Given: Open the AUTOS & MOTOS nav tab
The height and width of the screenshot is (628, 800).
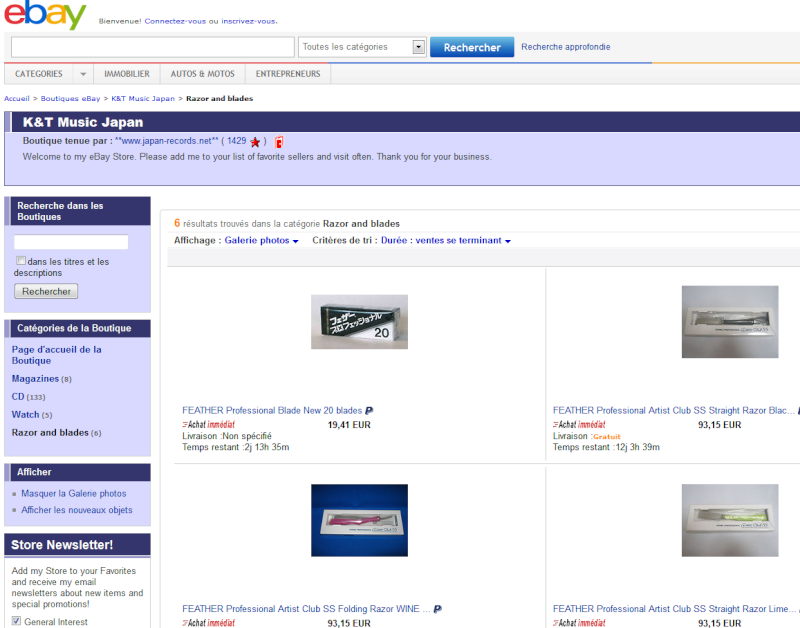Looking at the screenshot, I should tap(203, 74).
